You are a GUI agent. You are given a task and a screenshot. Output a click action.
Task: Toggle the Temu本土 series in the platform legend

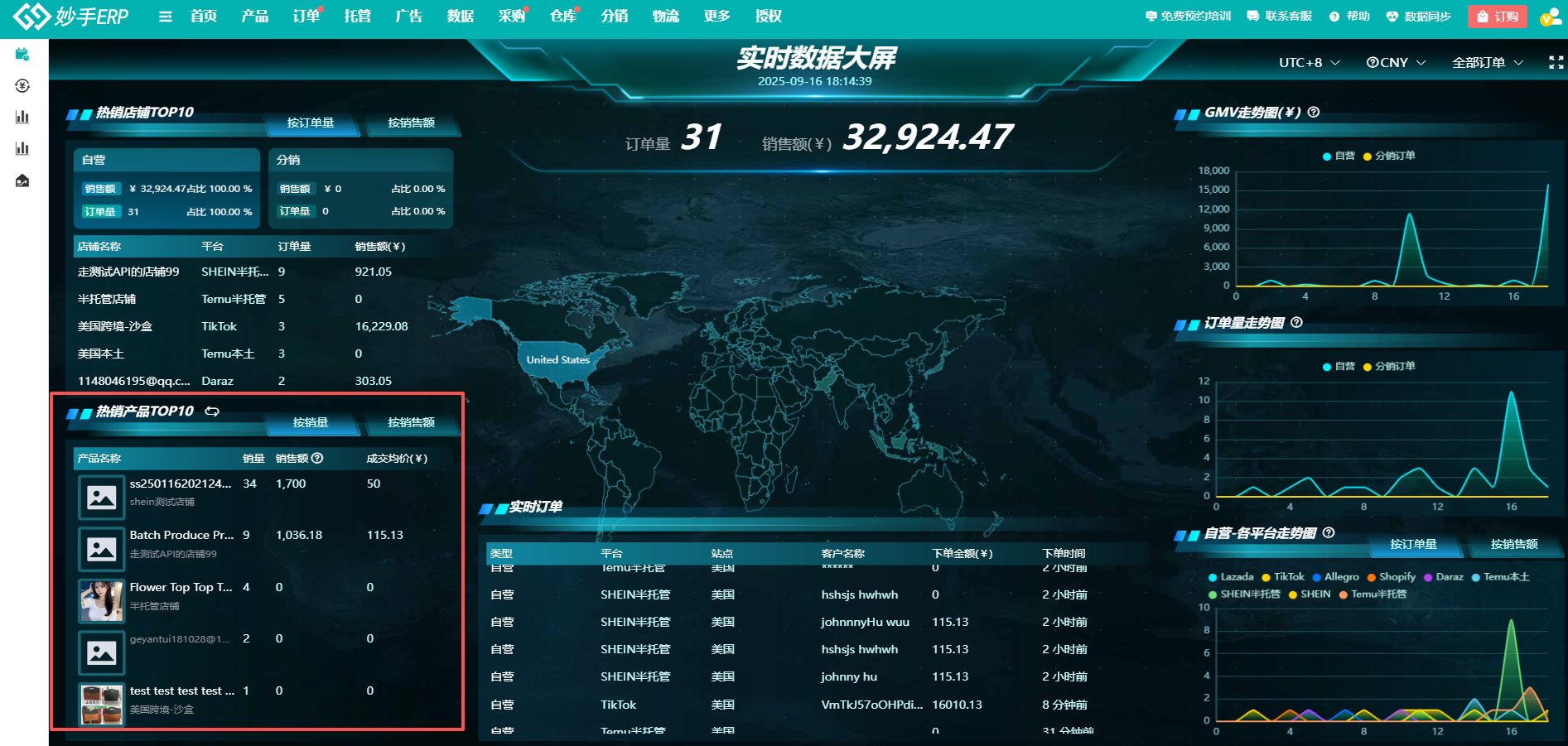(1501, 577)
